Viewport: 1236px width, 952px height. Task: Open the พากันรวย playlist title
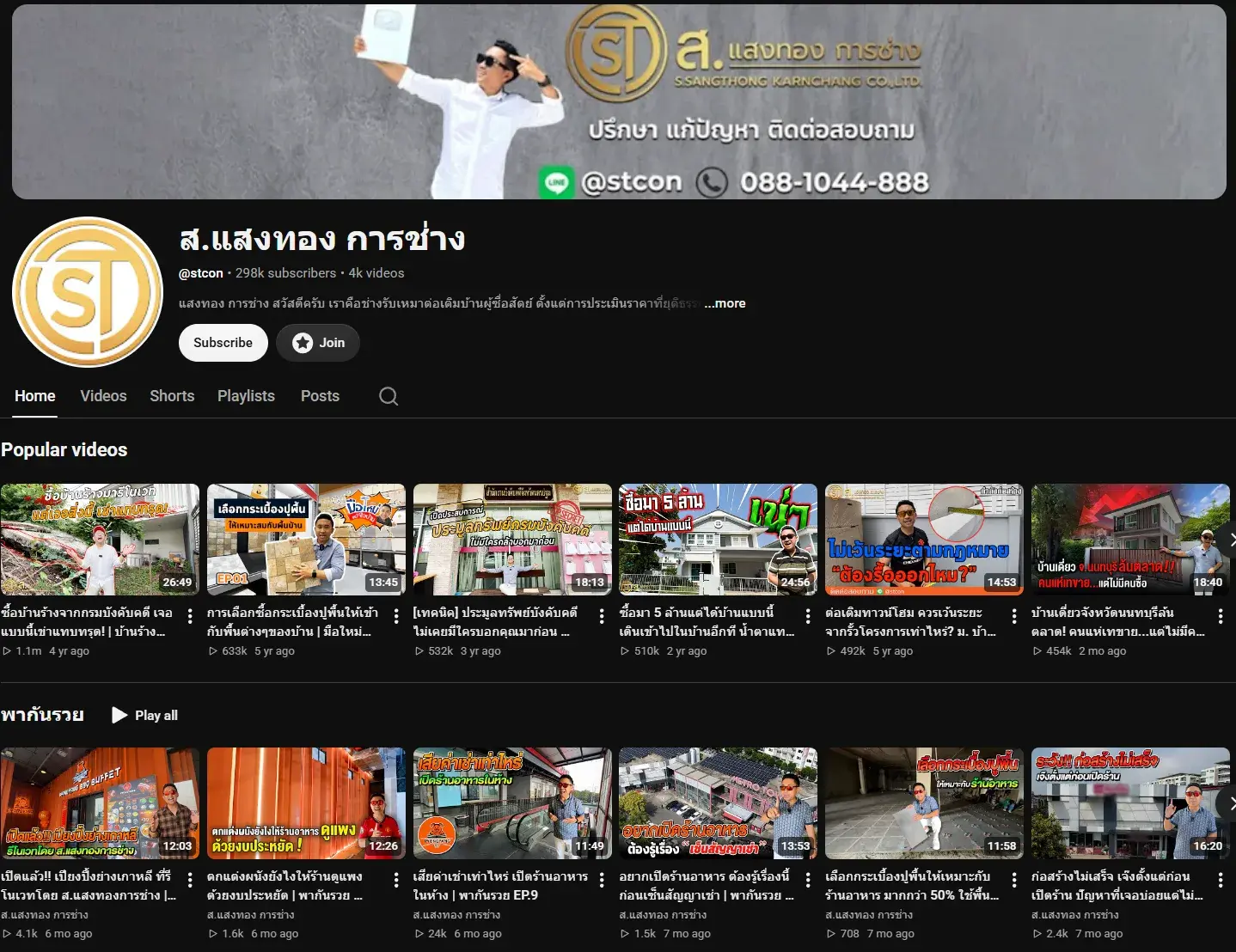[x=42, y=715]
